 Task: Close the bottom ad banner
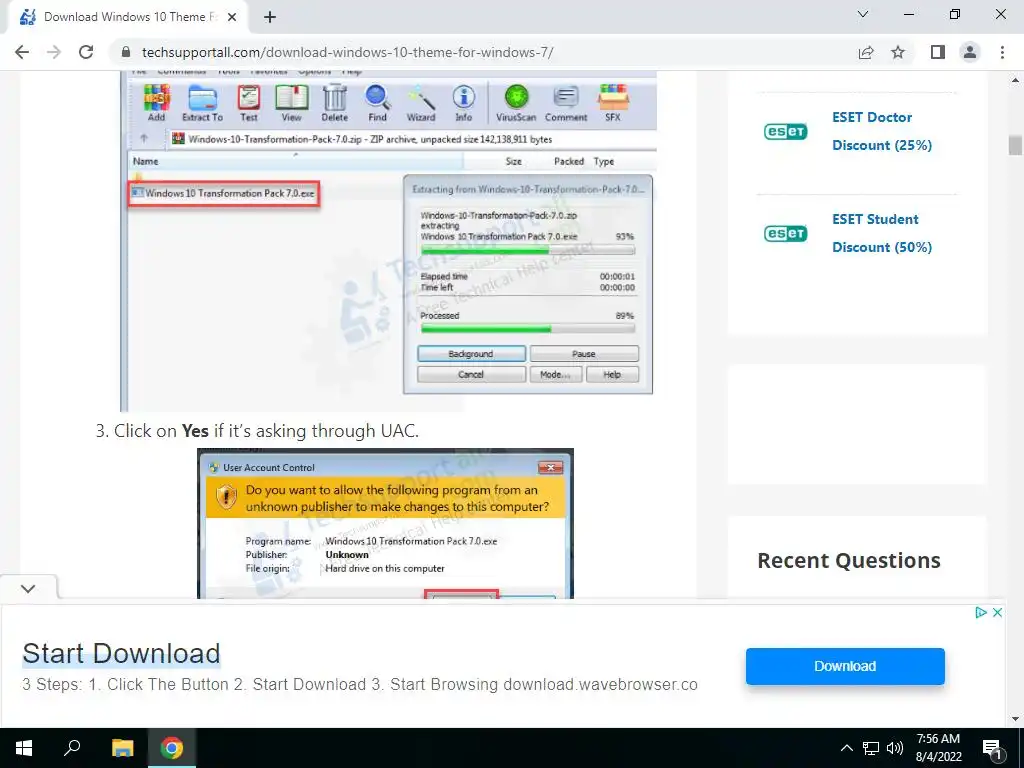point(997,613)
